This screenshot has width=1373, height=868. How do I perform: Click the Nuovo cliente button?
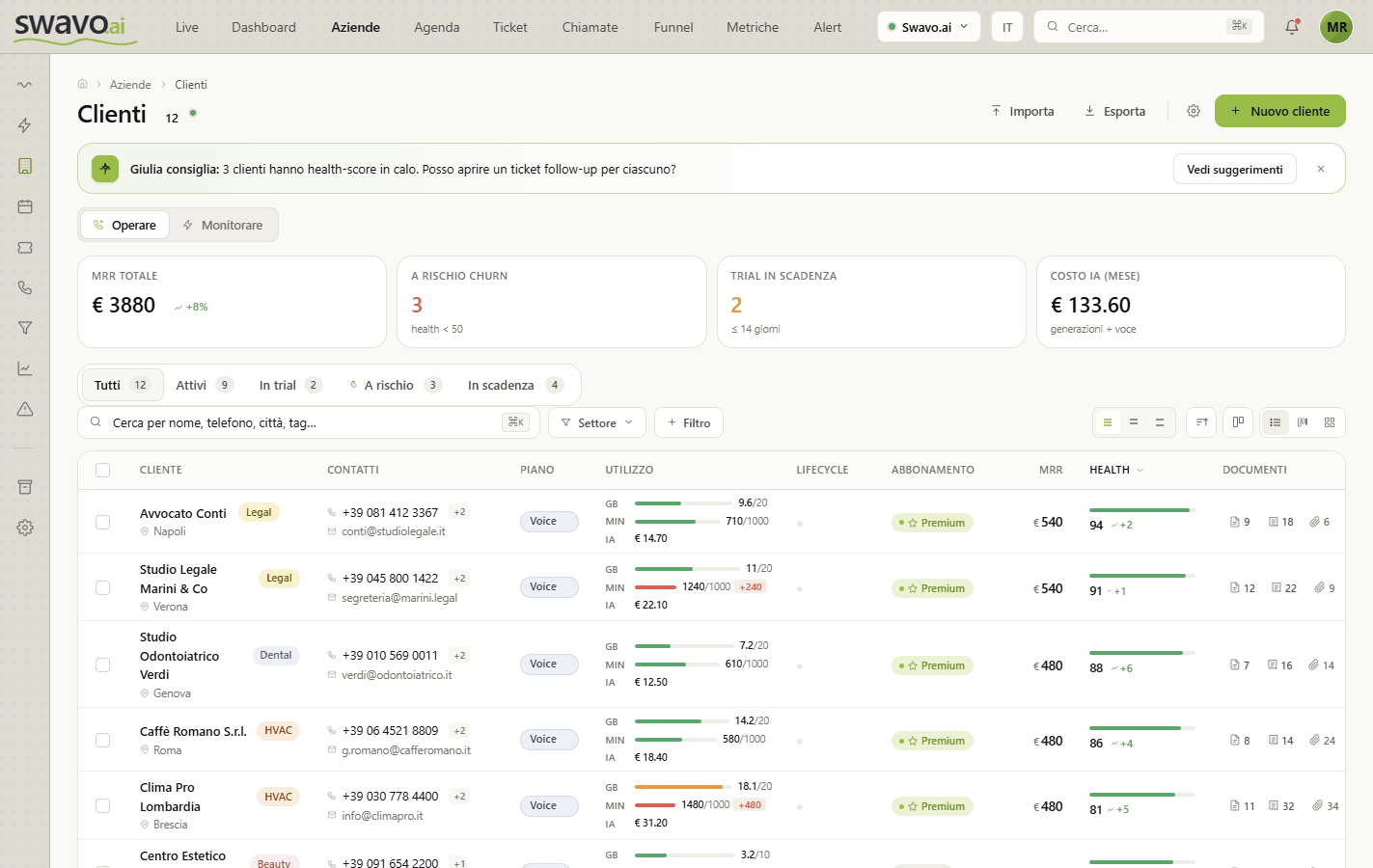pyautogui.click(x=1280, y=111)
